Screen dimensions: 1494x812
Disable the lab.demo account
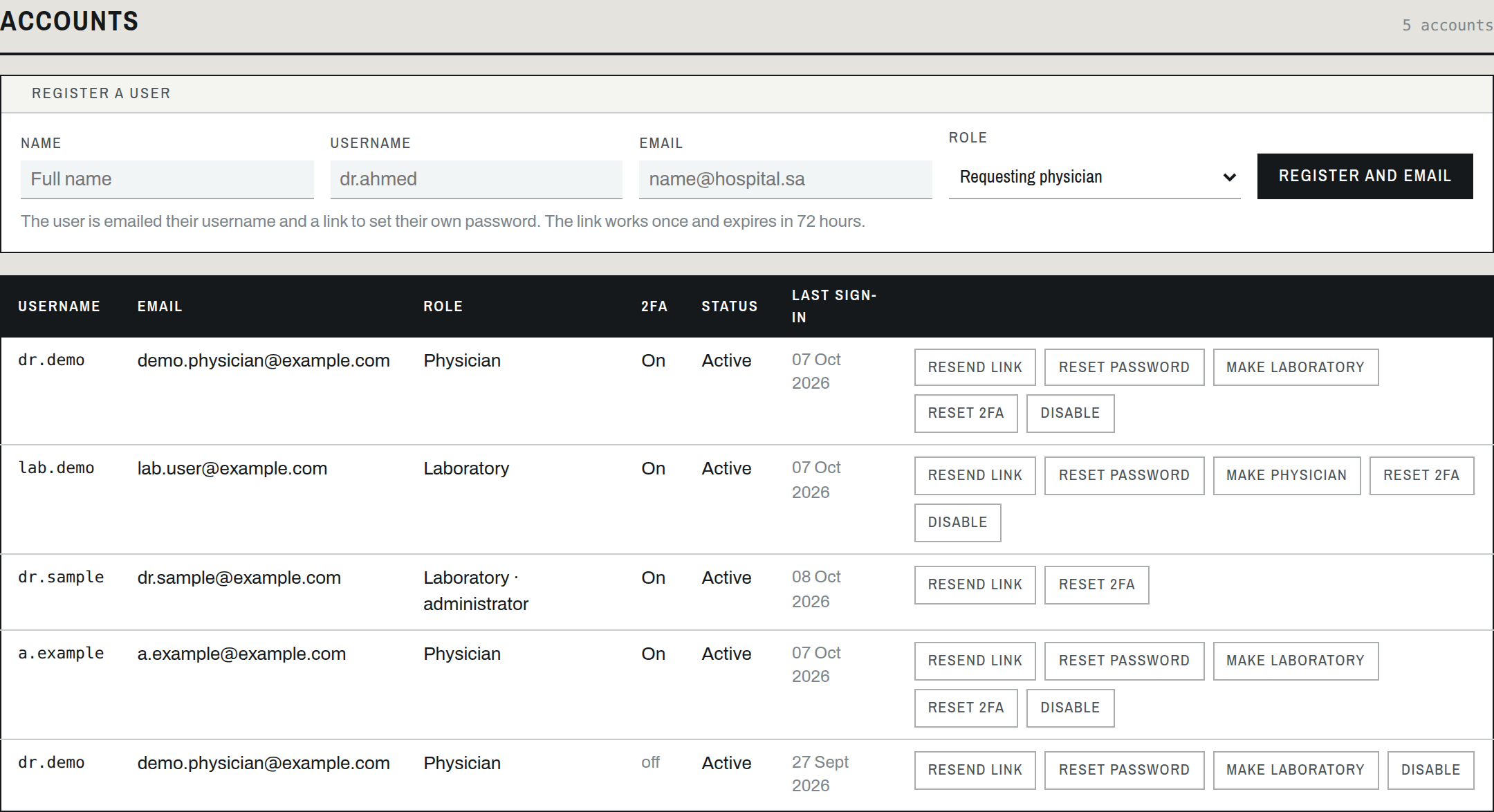point(957,522)
